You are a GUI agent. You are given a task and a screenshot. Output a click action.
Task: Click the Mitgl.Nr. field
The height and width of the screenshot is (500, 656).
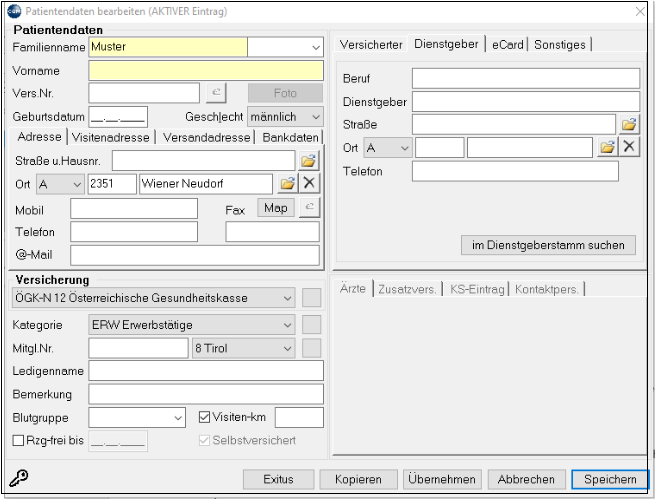[x=138, y=348]
